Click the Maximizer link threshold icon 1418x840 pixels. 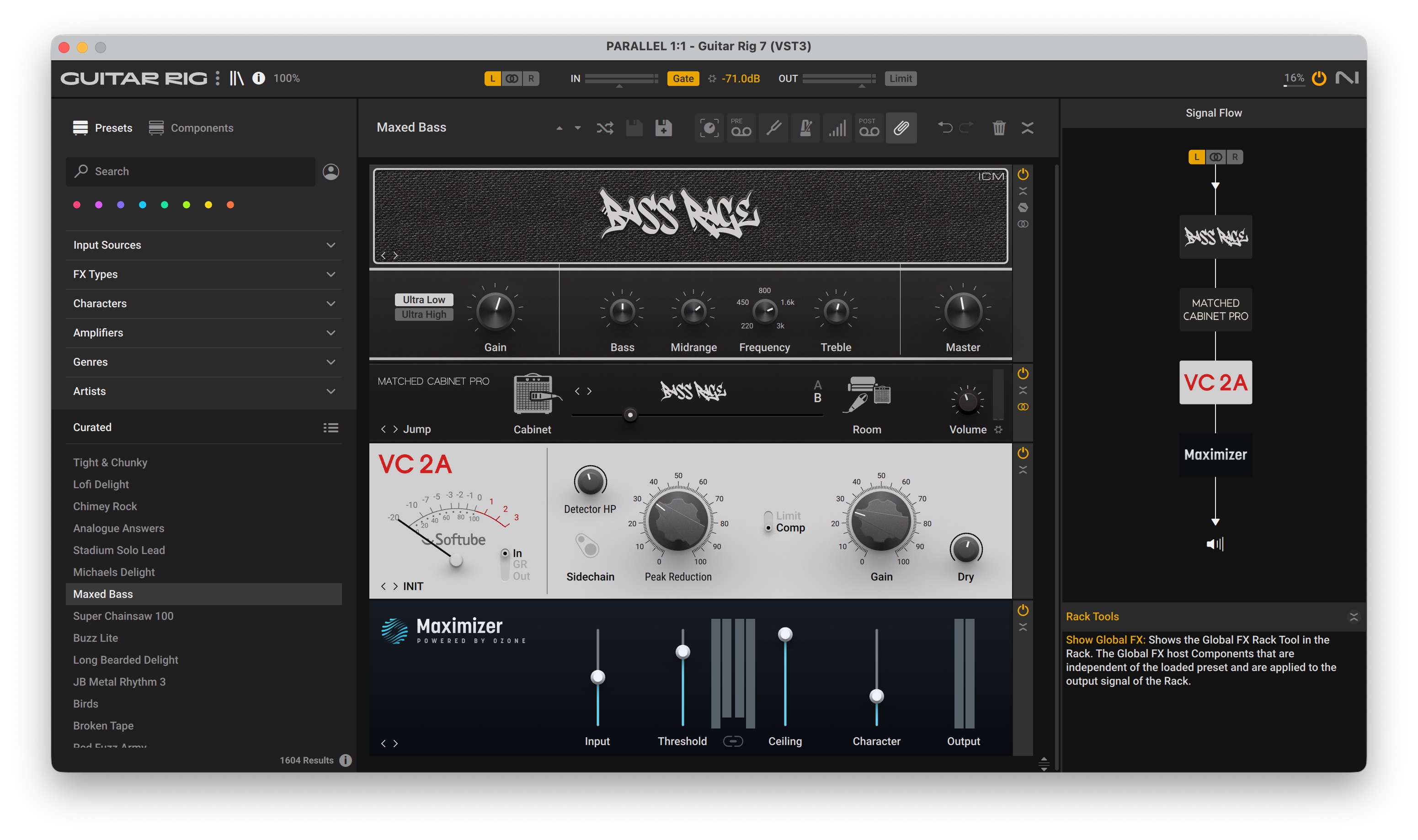coord(733,741)
